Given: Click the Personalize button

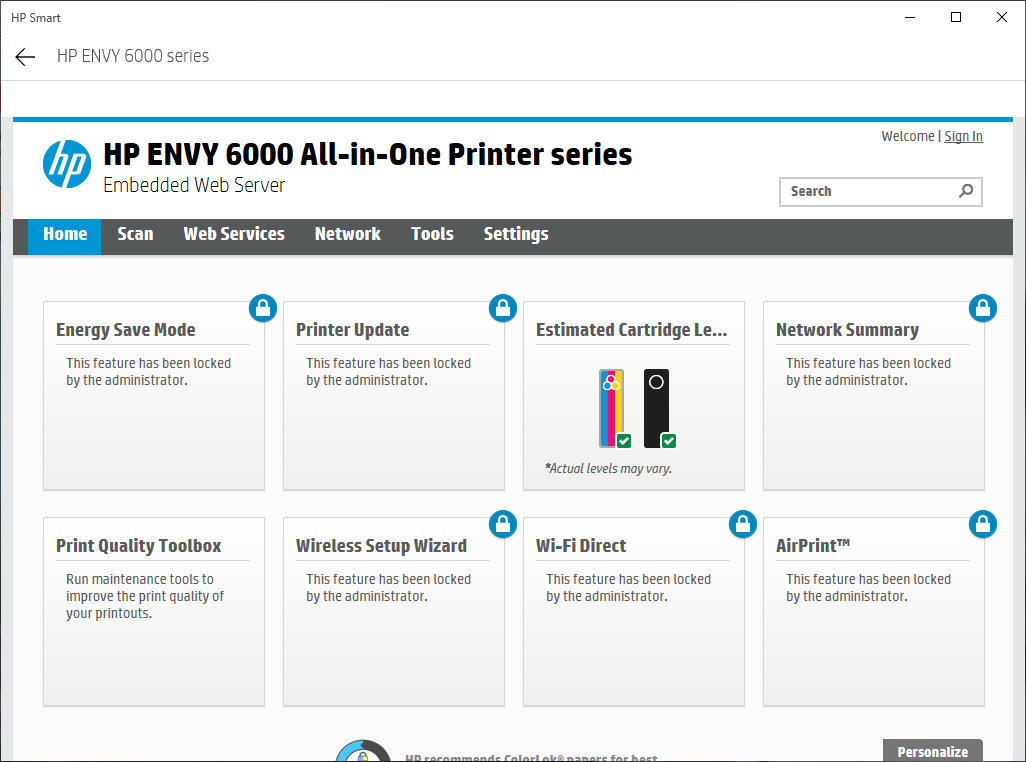Looking at the screenshot, I should coord(932,752).
